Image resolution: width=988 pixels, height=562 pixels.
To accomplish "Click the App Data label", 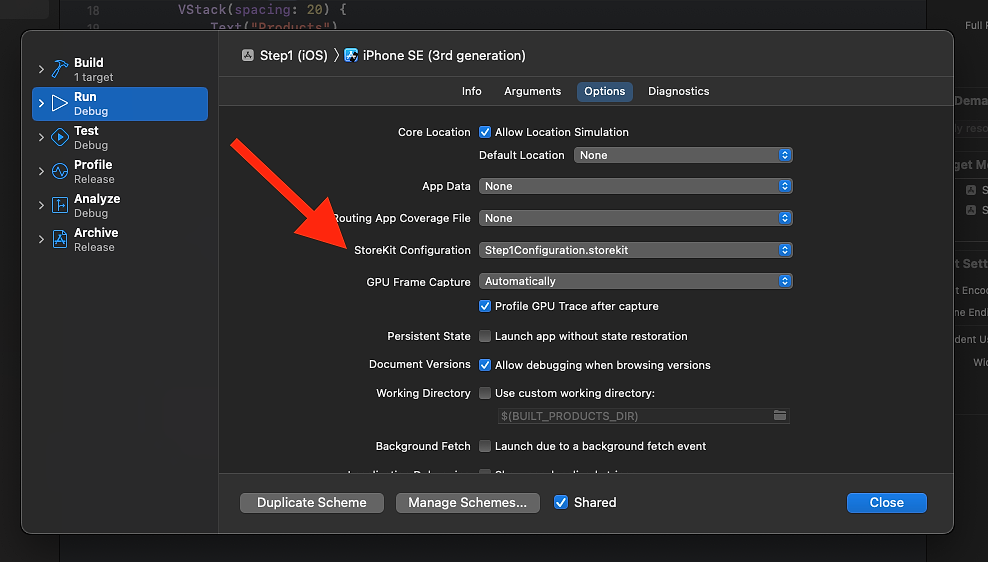I will [446, 186].
